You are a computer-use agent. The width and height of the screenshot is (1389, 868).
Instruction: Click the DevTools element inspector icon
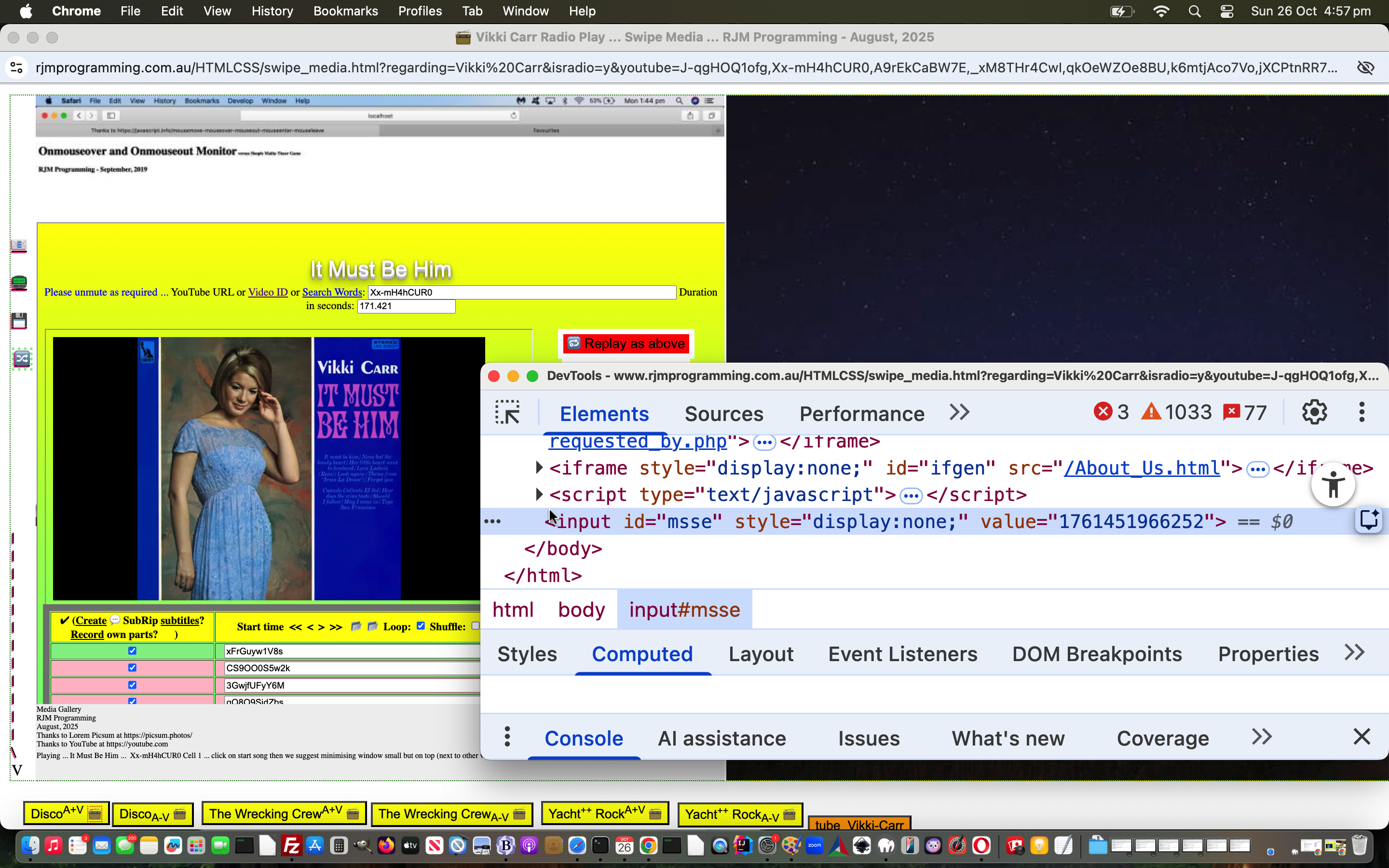[507, 413]
